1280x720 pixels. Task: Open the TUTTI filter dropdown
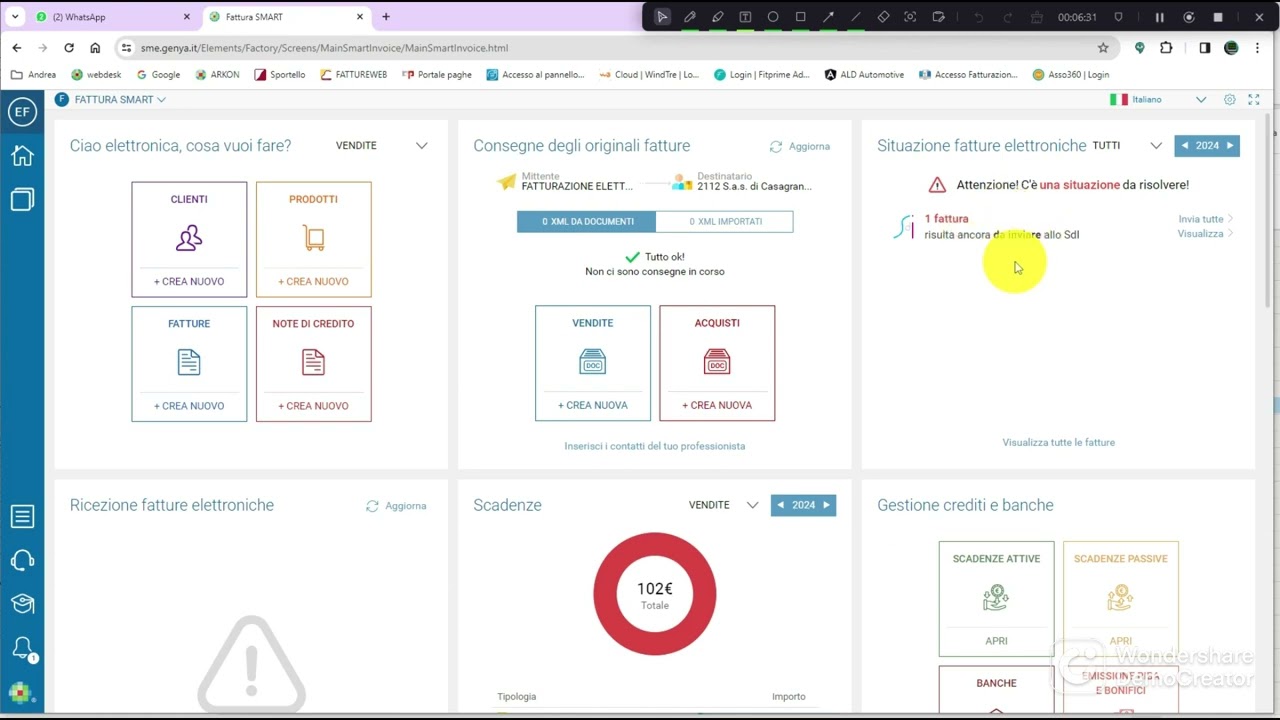tap(1127, 146)
